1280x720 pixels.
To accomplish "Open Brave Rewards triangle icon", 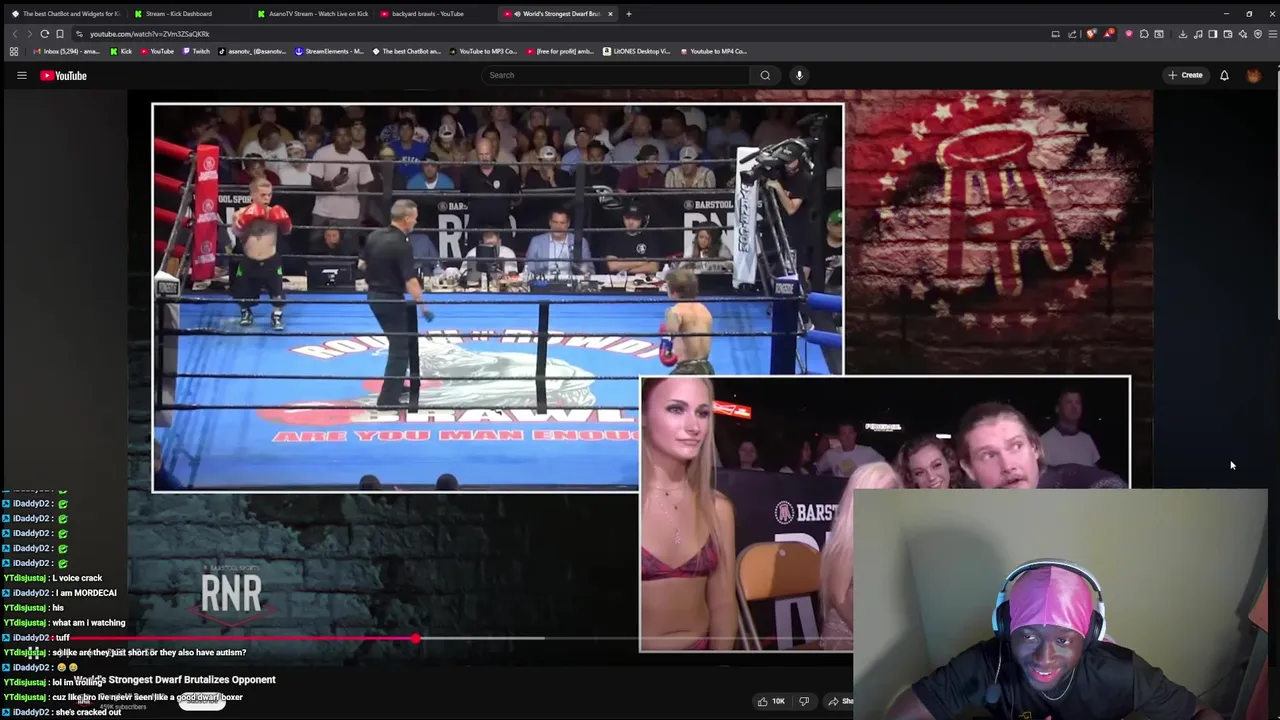I will click(x=1109, y=34).
